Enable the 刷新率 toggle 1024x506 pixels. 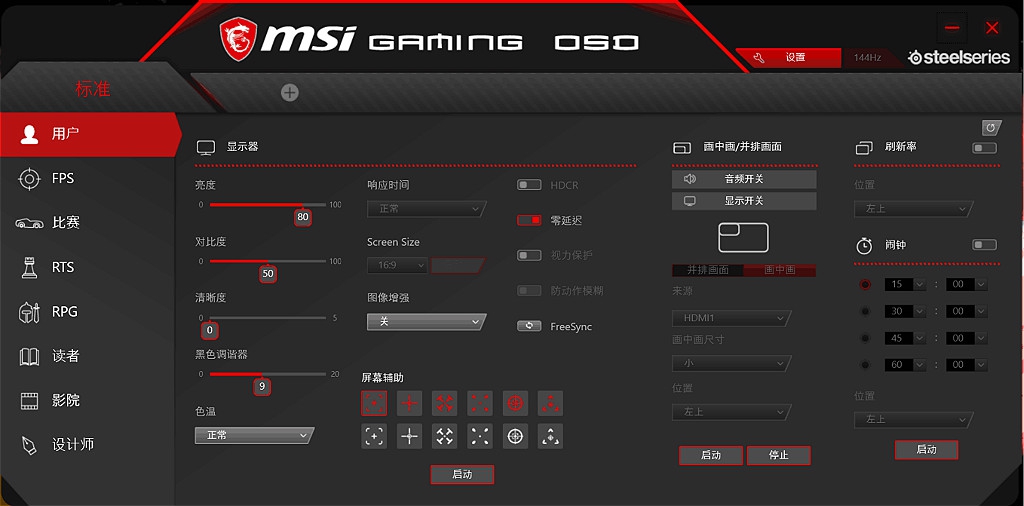984,148
